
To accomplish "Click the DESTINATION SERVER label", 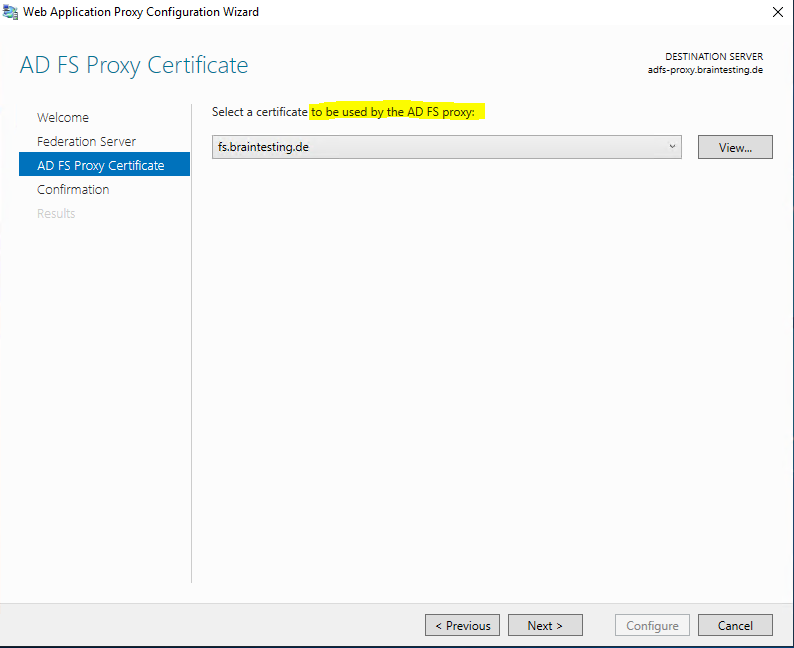I will (x=714, y=56).
